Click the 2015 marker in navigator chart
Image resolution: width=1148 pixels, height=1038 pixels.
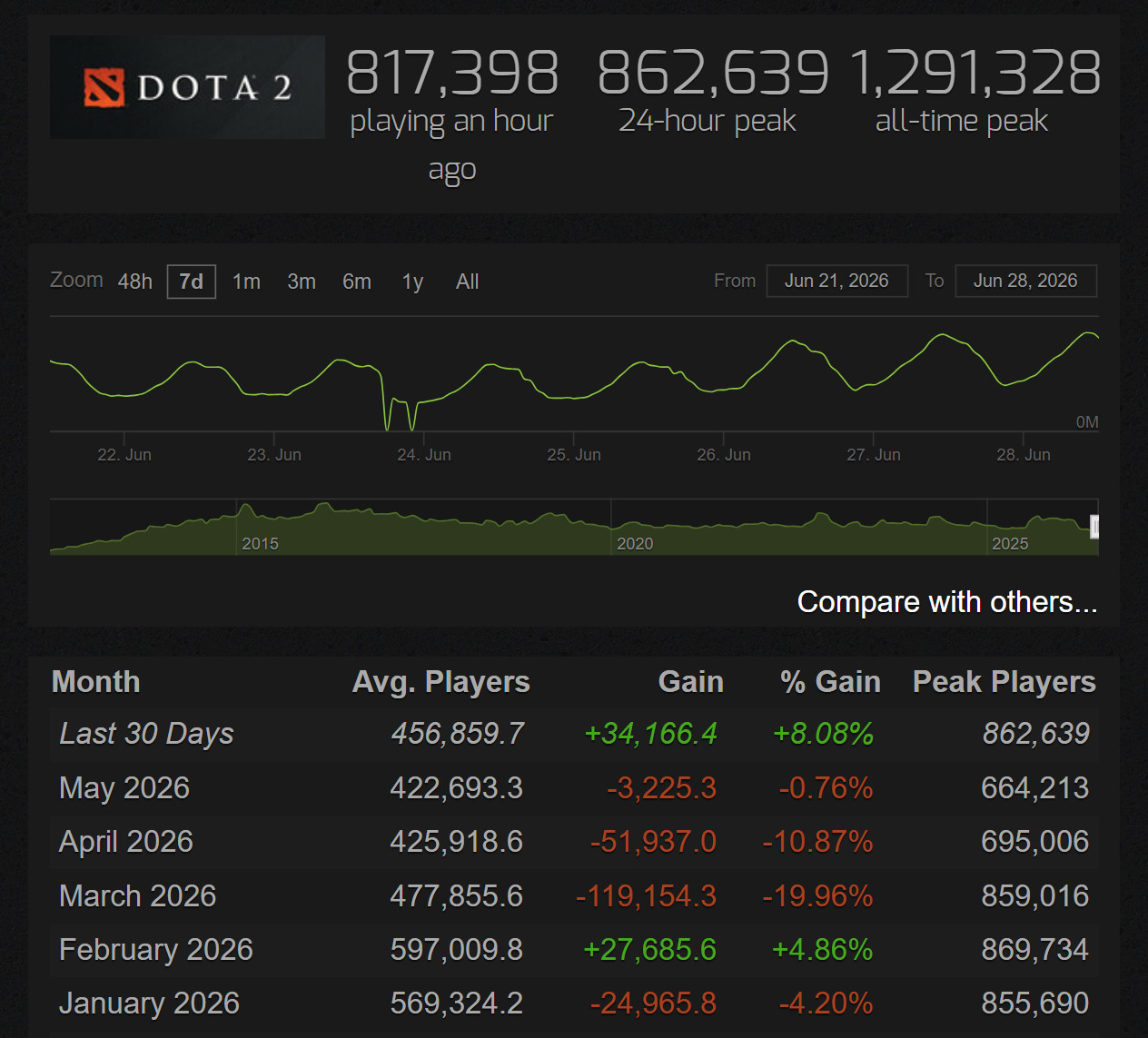click(260, 543)
